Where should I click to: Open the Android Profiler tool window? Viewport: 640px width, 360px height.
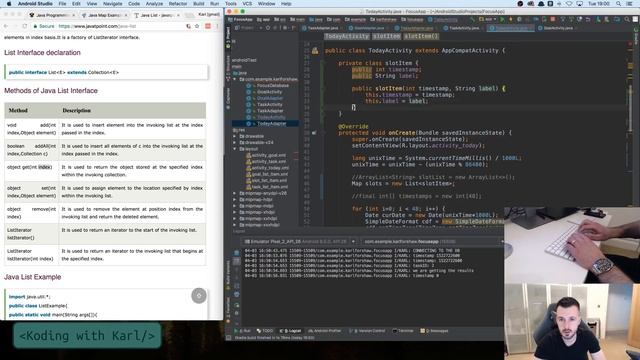tap(325, 331)
